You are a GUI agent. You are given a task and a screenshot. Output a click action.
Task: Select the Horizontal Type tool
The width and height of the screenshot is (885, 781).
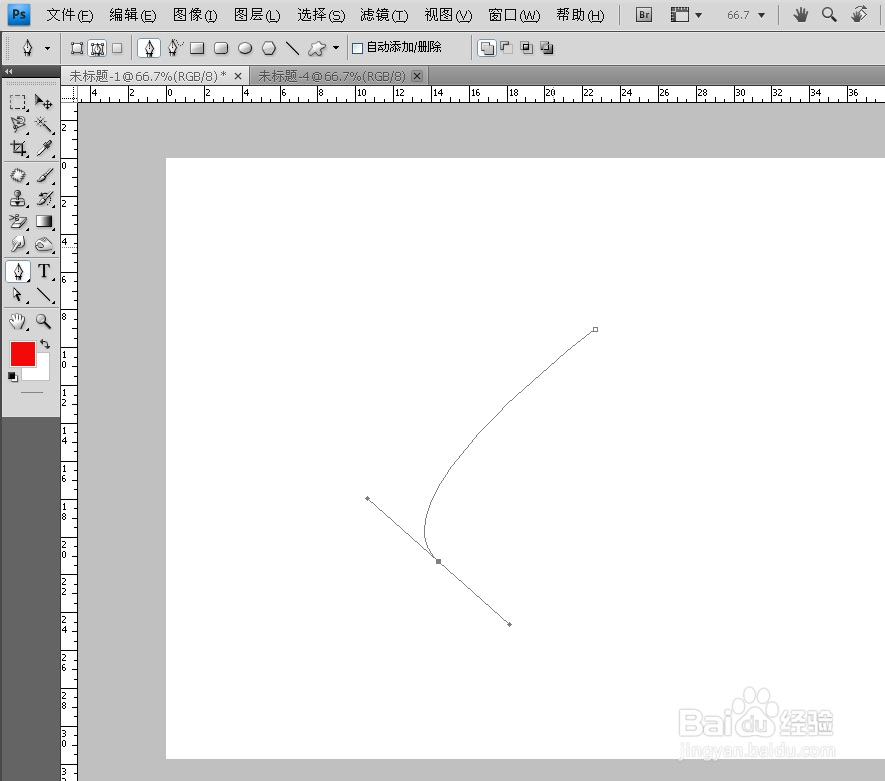point(44,271)
